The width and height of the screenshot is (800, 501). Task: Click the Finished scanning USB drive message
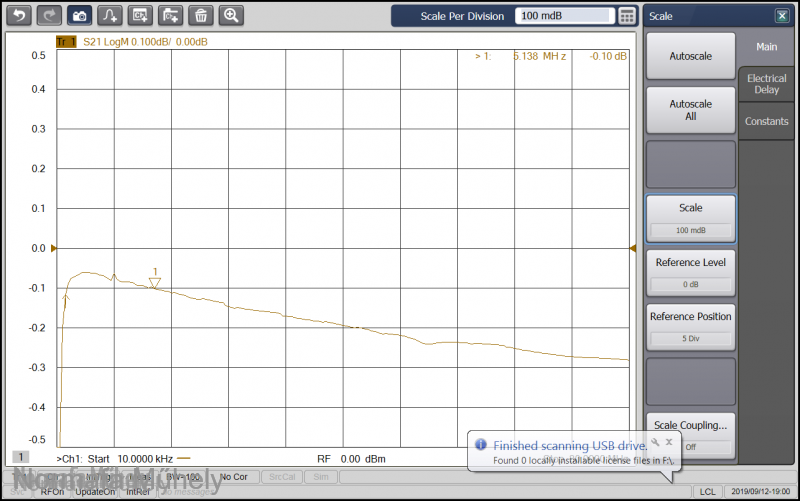point(570,445)
